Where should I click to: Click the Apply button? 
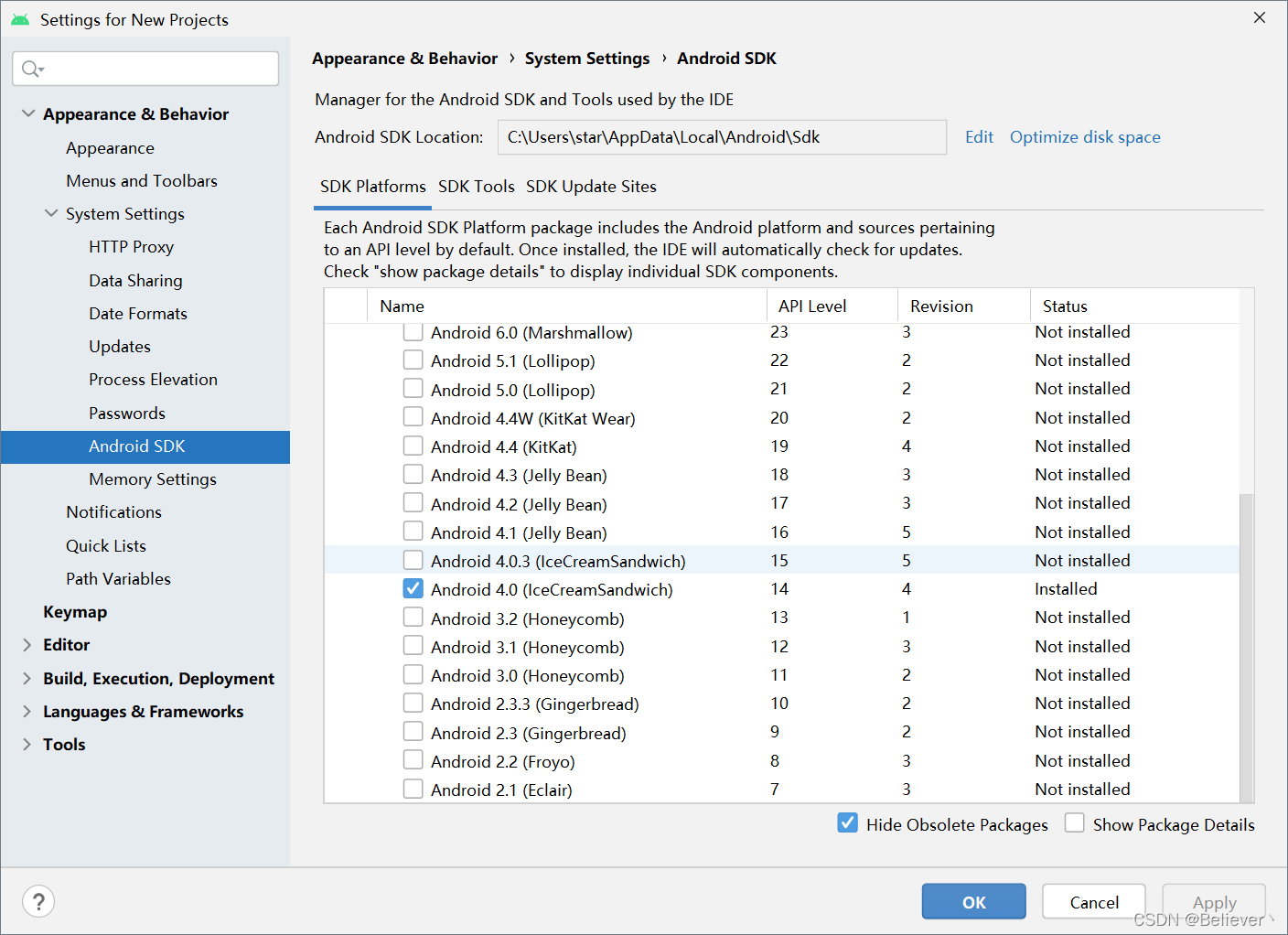(1214, 902)
